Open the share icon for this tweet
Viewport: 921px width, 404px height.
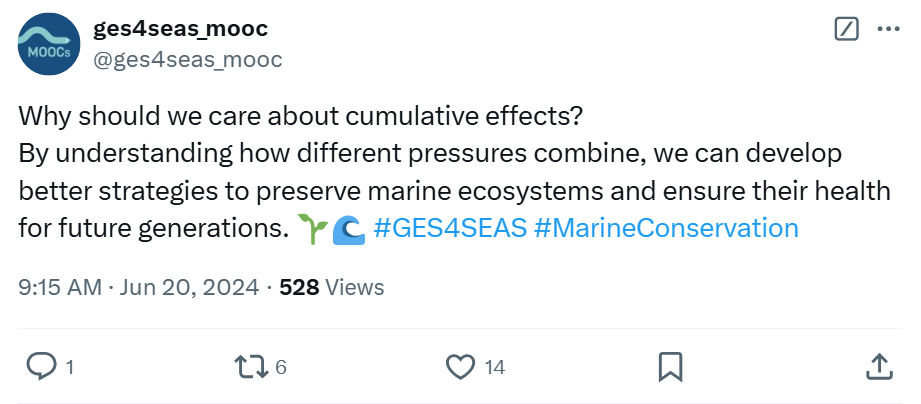[880, 367]
